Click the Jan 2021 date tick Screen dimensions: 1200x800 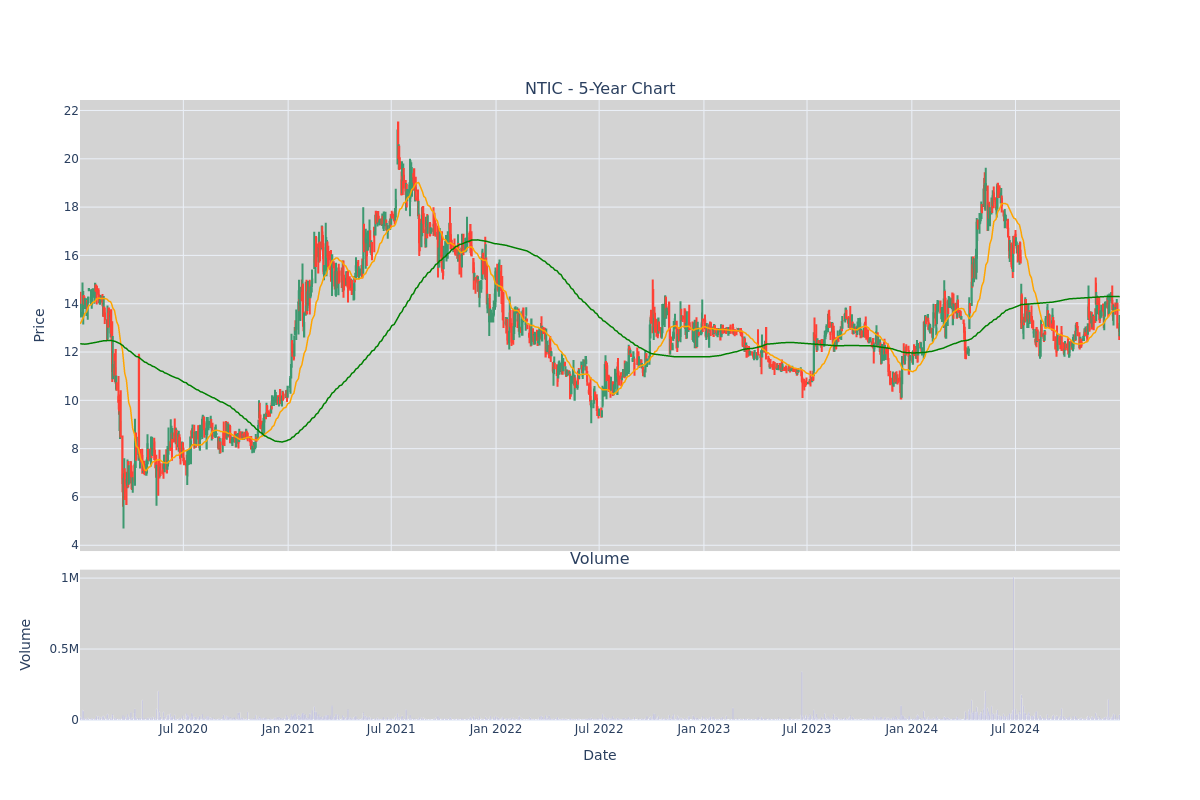click(x=288, y=729)
